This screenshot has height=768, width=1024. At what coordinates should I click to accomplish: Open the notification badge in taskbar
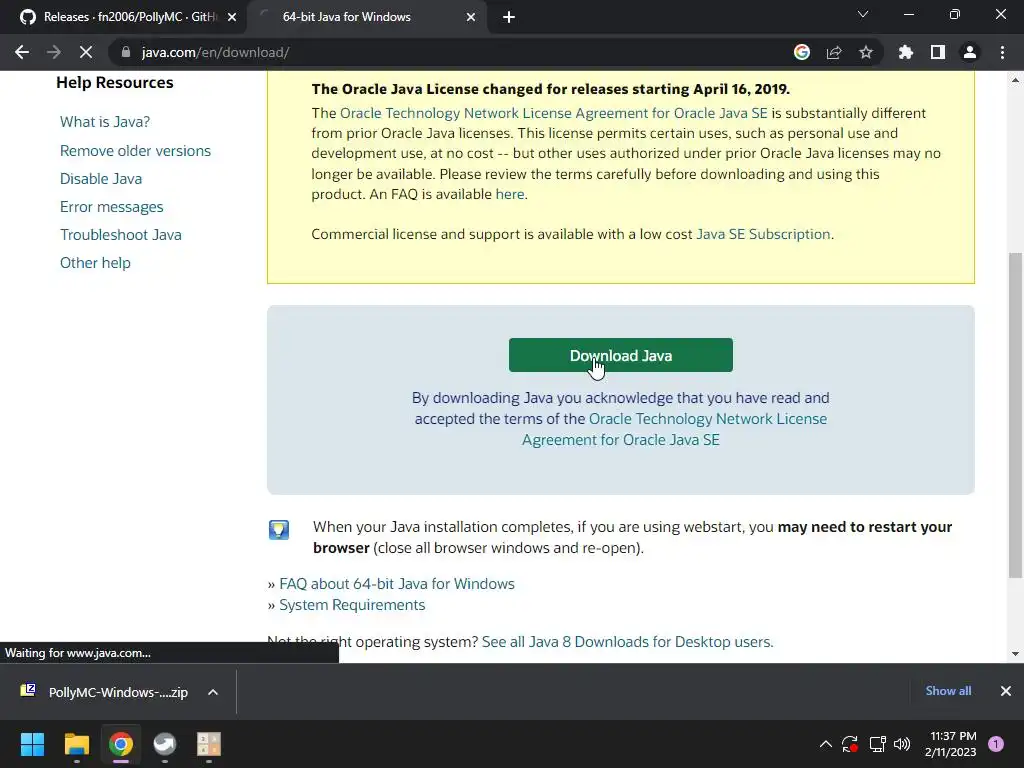click(x=996, y=744)
